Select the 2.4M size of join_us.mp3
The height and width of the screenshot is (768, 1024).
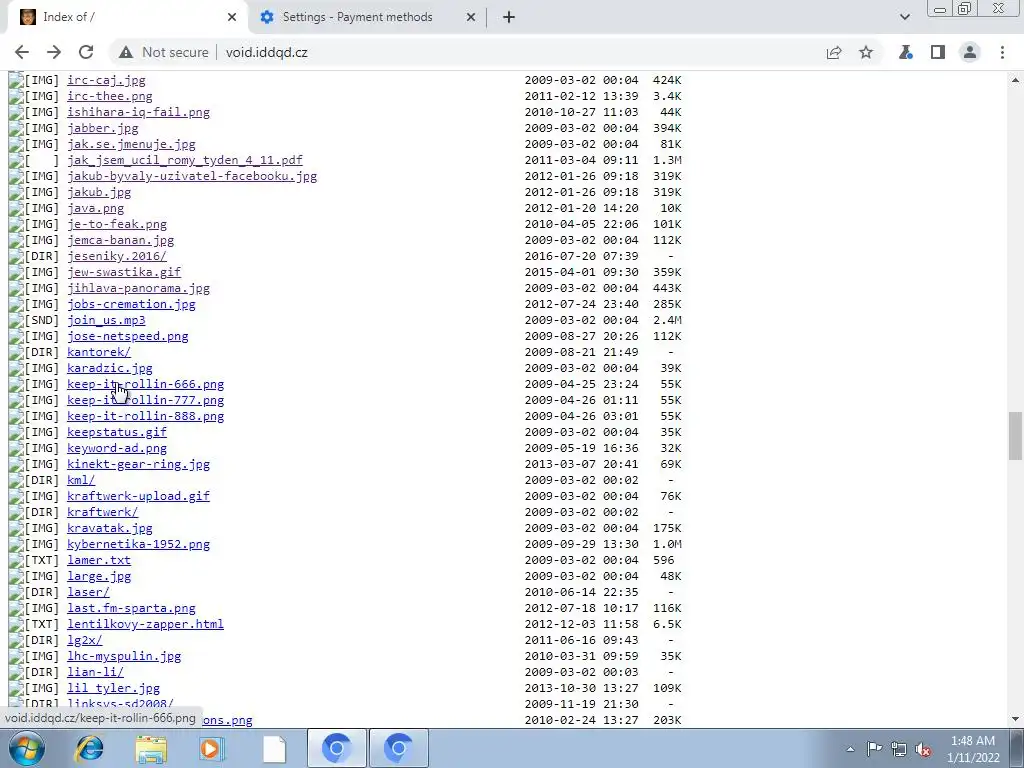(667, 320)
